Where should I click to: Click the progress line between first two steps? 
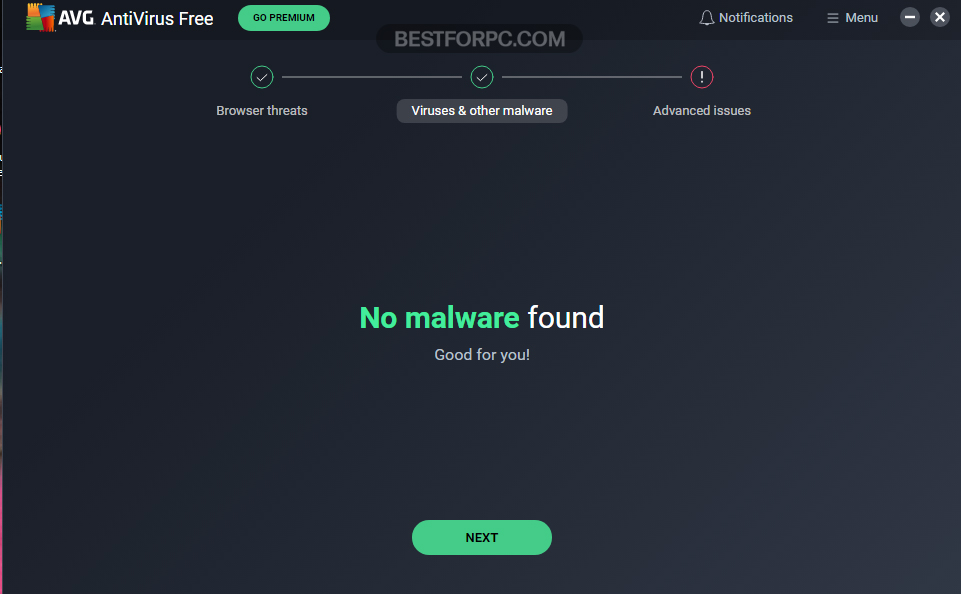(371, 77)
